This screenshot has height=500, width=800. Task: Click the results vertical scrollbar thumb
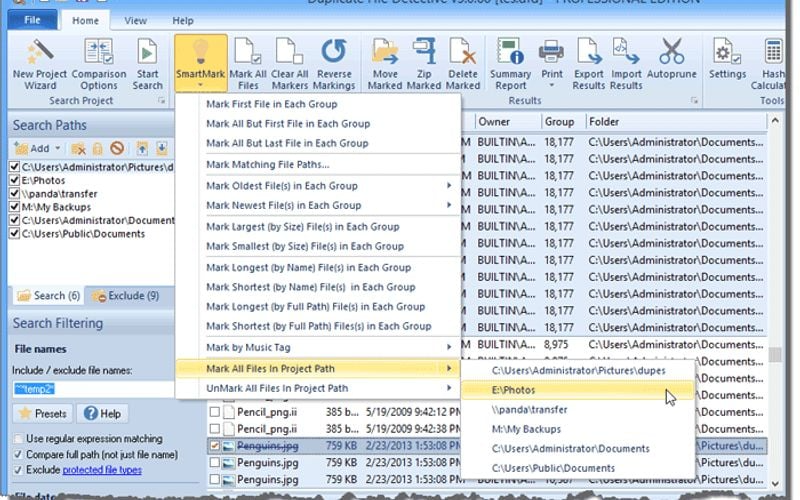775,355
